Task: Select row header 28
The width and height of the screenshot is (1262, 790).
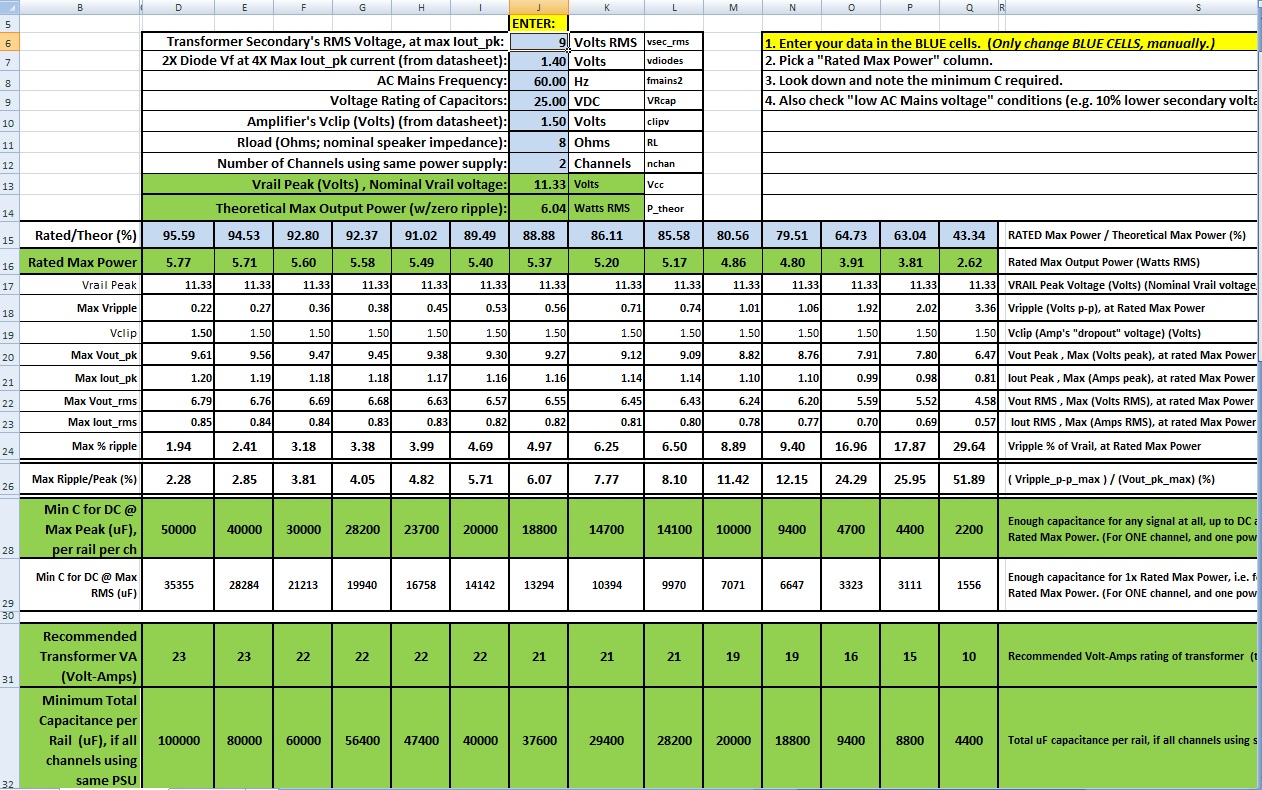Action: click(9, 529)
